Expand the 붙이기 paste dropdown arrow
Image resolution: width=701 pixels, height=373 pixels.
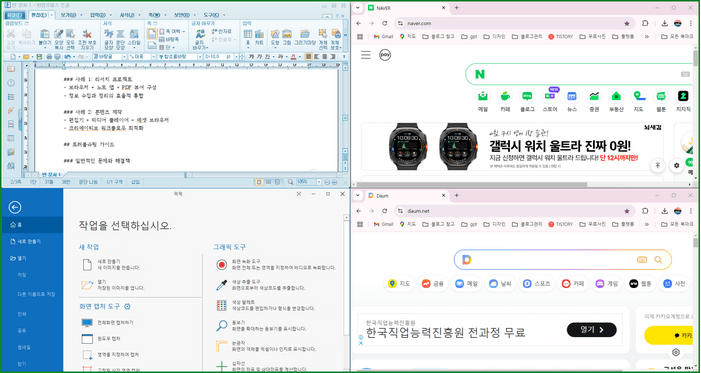[x=45, y=47]
